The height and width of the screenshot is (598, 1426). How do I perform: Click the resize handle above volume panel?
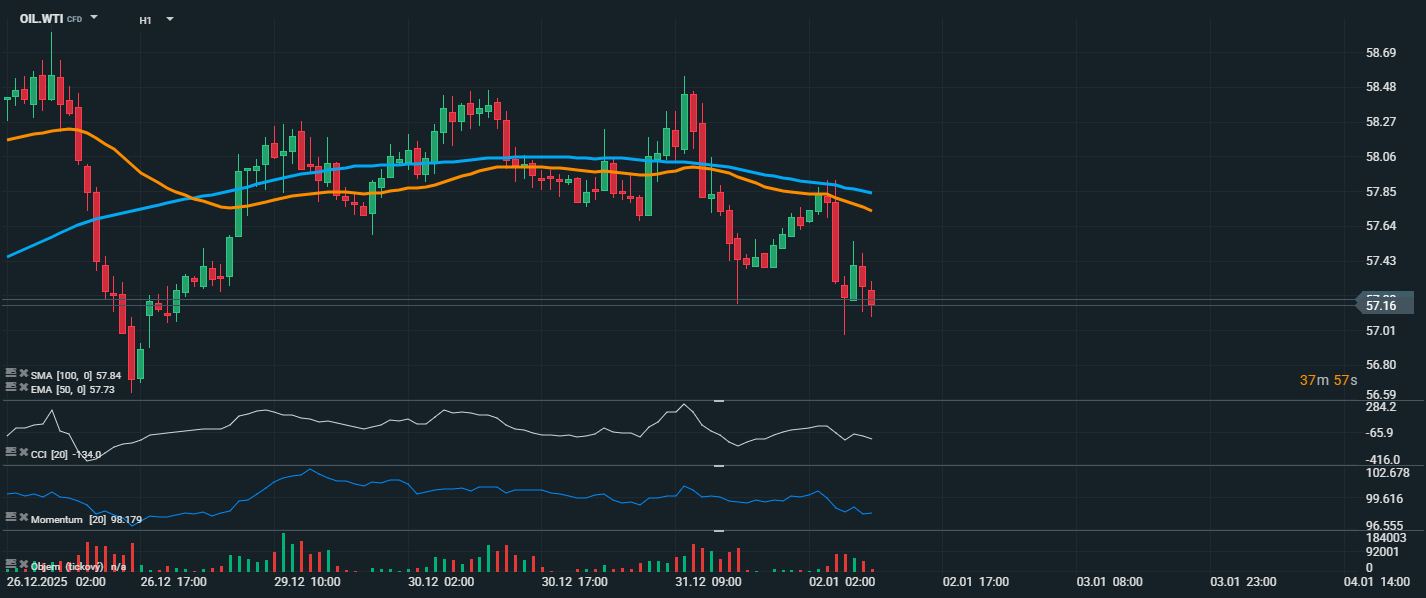[717, 531]
